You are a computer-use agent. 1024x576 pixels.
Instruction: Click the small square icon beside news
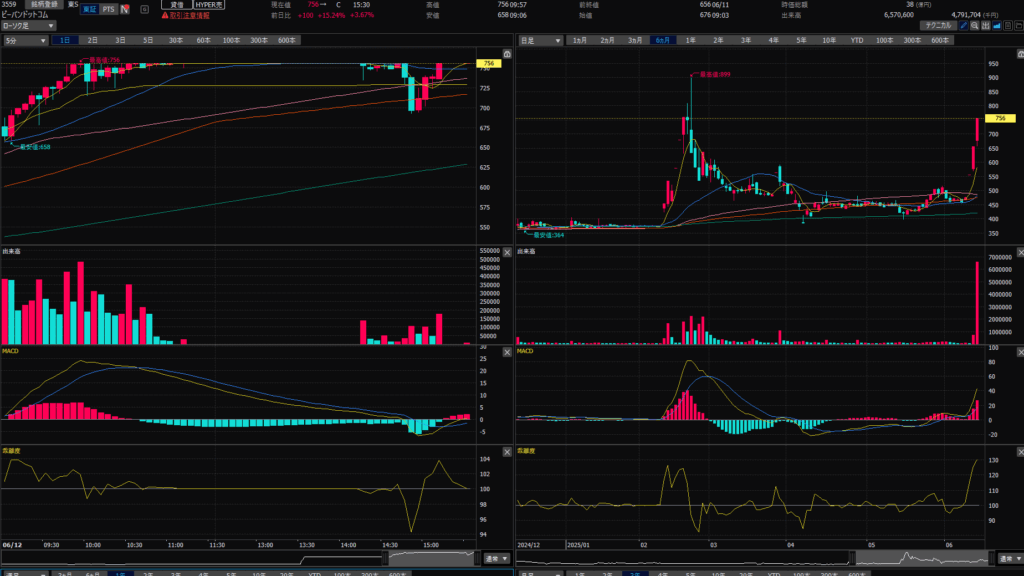coord(144,9)
